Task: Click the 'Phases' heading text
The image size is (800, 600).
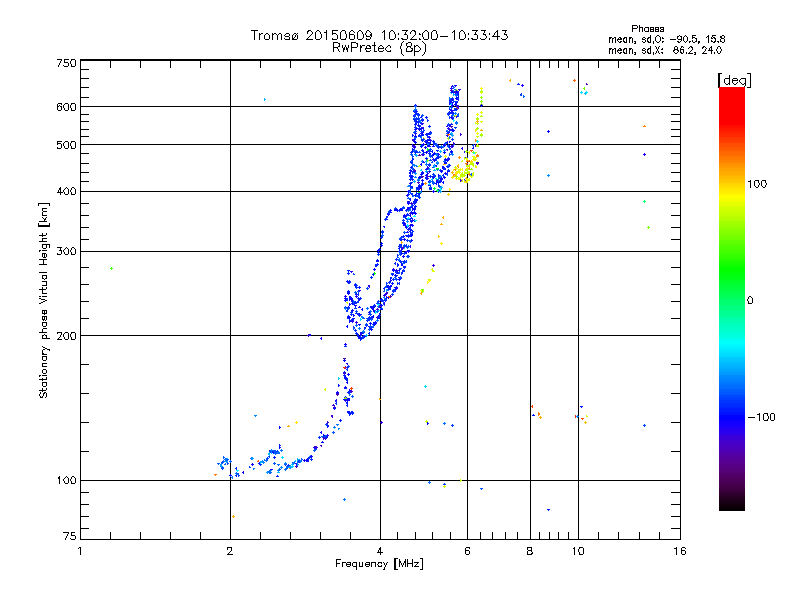Action: (647, 29)
